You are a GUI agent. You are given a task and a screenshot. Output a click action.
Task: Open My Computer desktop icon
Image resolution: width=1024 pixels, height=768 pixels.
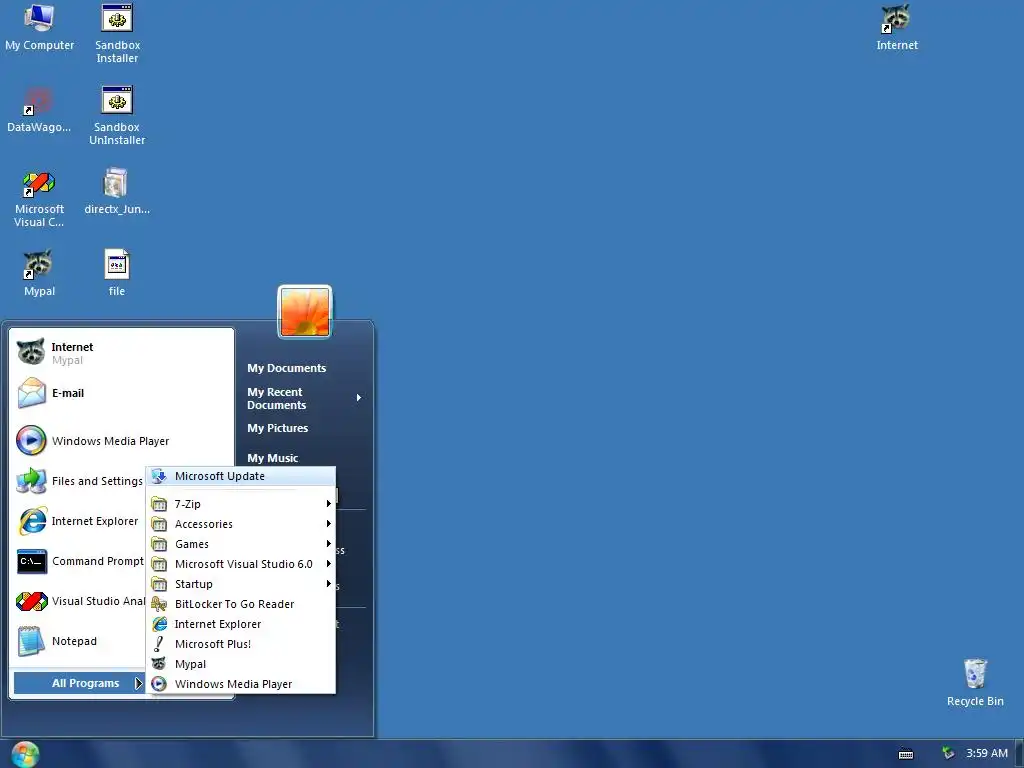[39, 27]
